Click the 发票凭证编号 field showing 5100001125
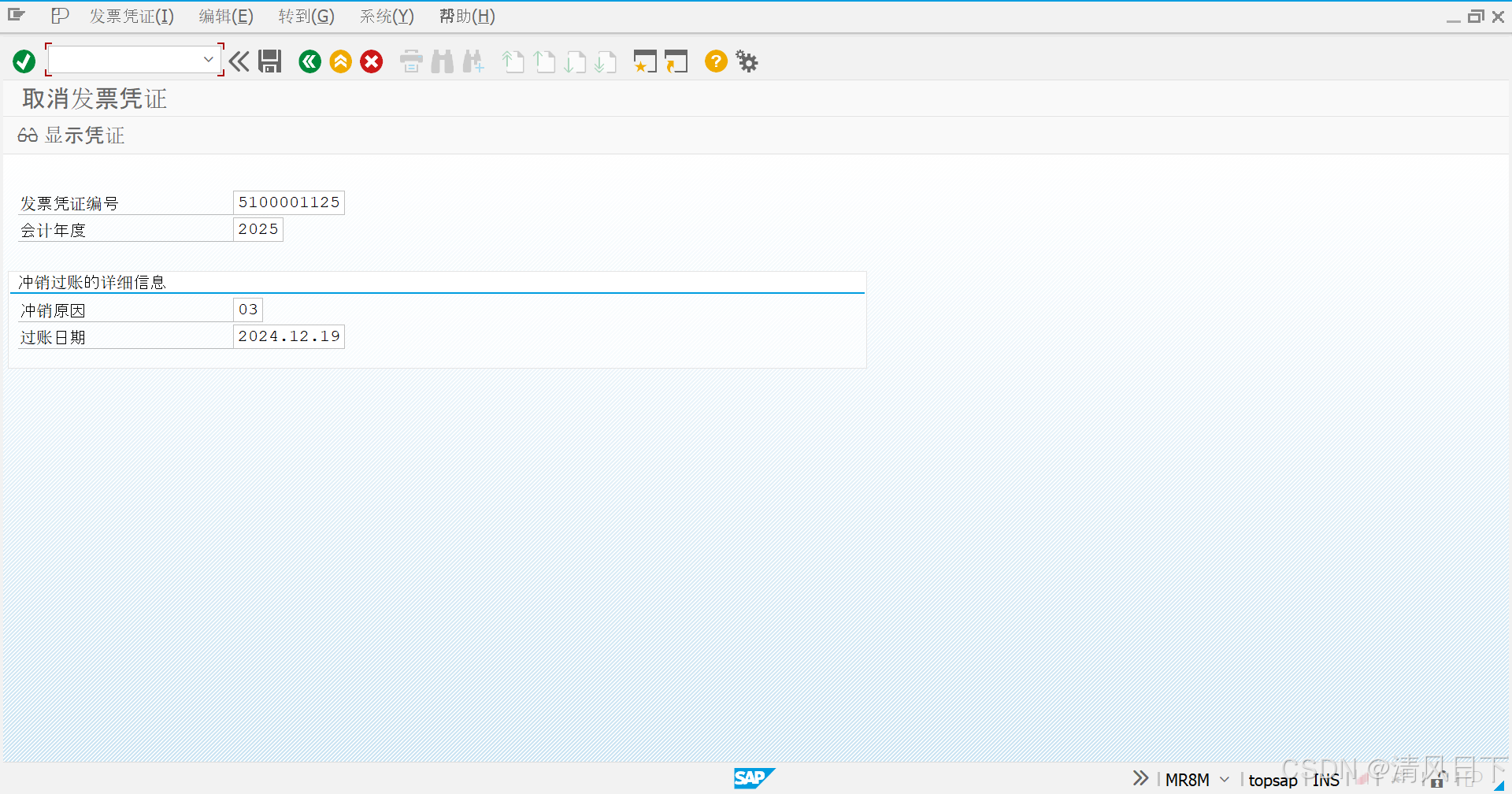Image resolution: width=1512 pixels, height=794 pixels. click(x=288, y=202)
